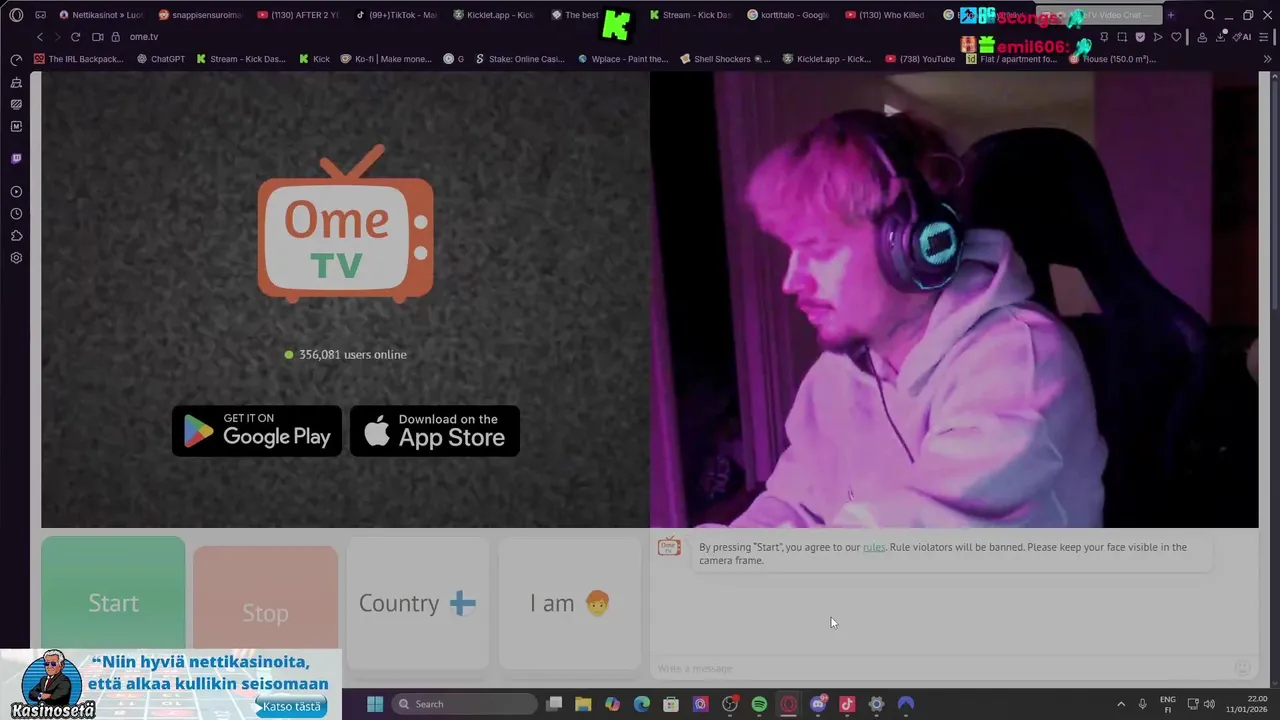Open the history clock icon in sidebar

pos(16,214)
